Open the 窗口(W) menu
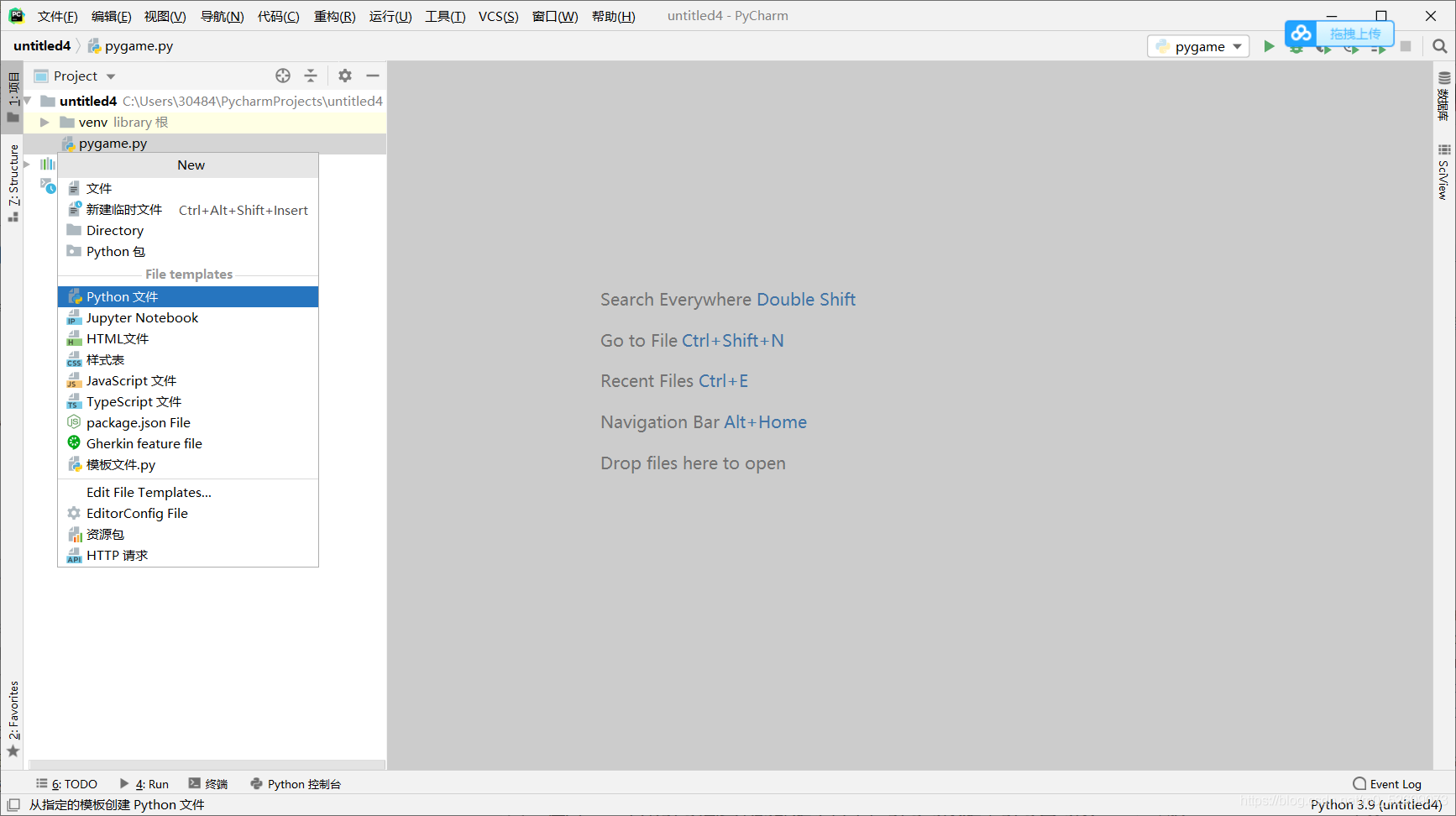1456x816 pixels. 555,16
